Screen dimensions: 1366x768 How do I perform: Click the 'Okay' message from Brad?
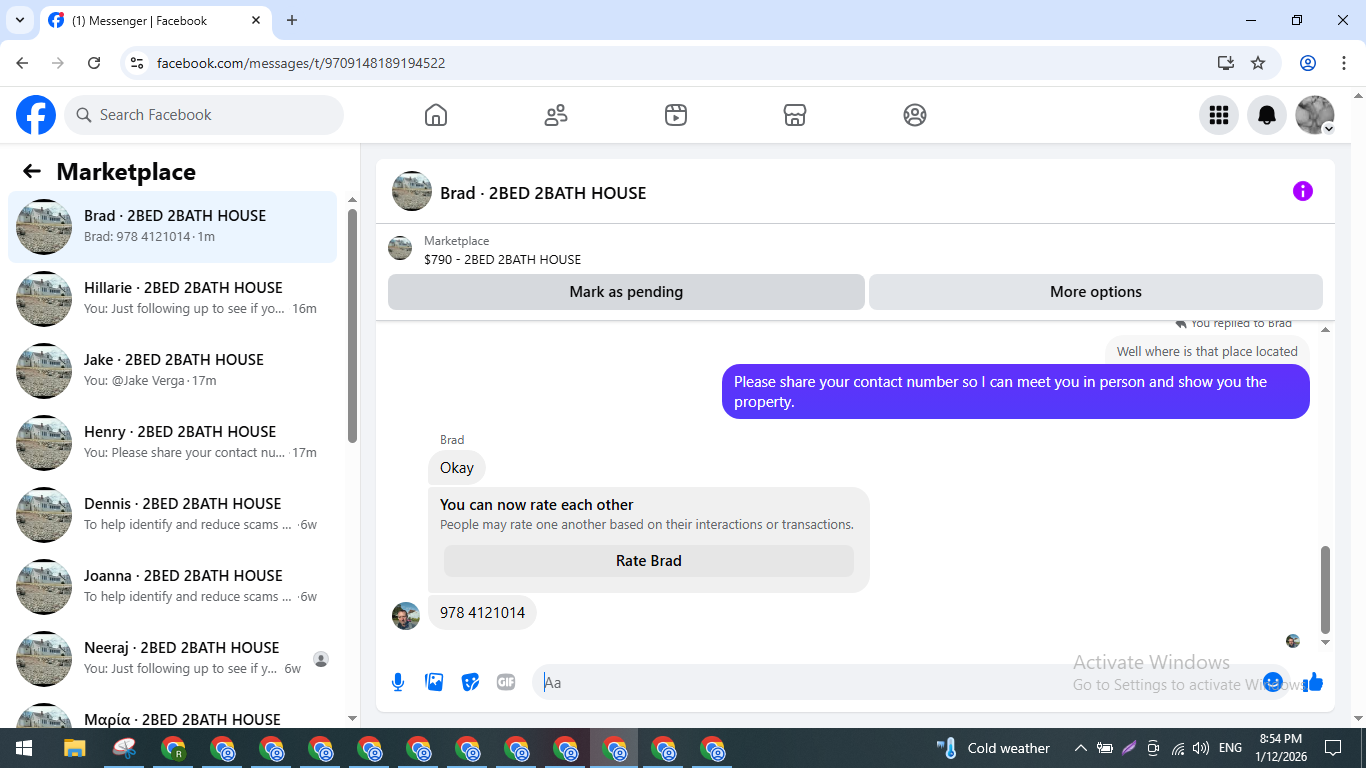coord(457,468)
